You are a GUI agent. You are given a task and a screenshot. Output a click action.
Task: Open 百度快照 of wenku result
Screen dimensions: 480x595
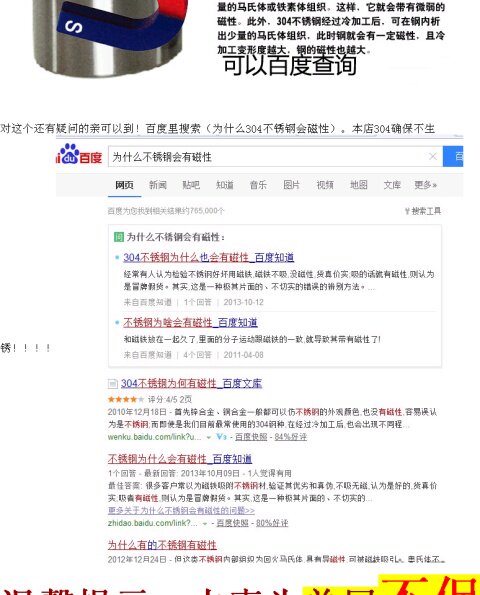coord(251,437)
